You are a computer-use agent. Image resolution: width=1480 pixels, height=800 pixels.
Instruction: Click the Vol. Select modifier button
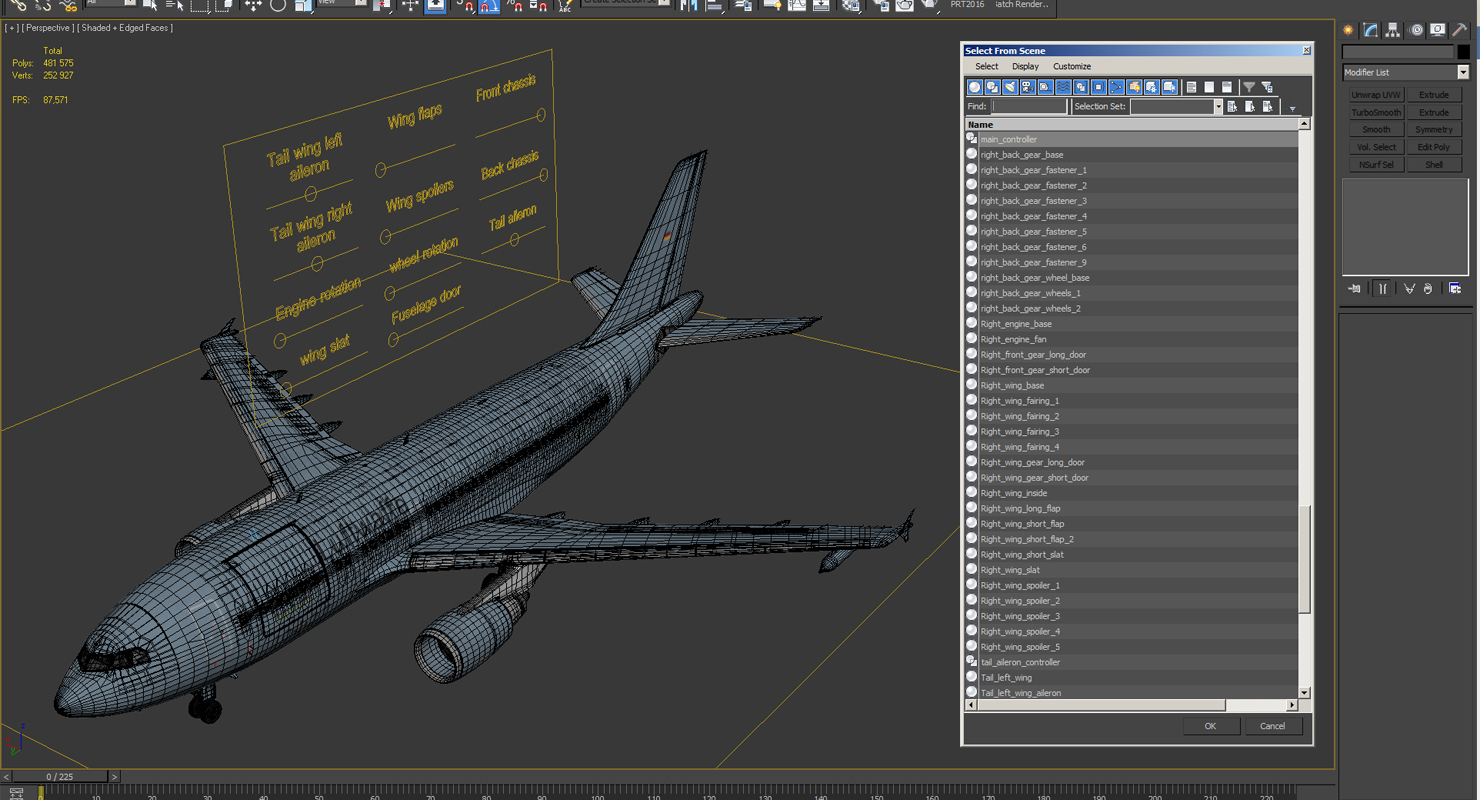click(x=1375, y=147)
